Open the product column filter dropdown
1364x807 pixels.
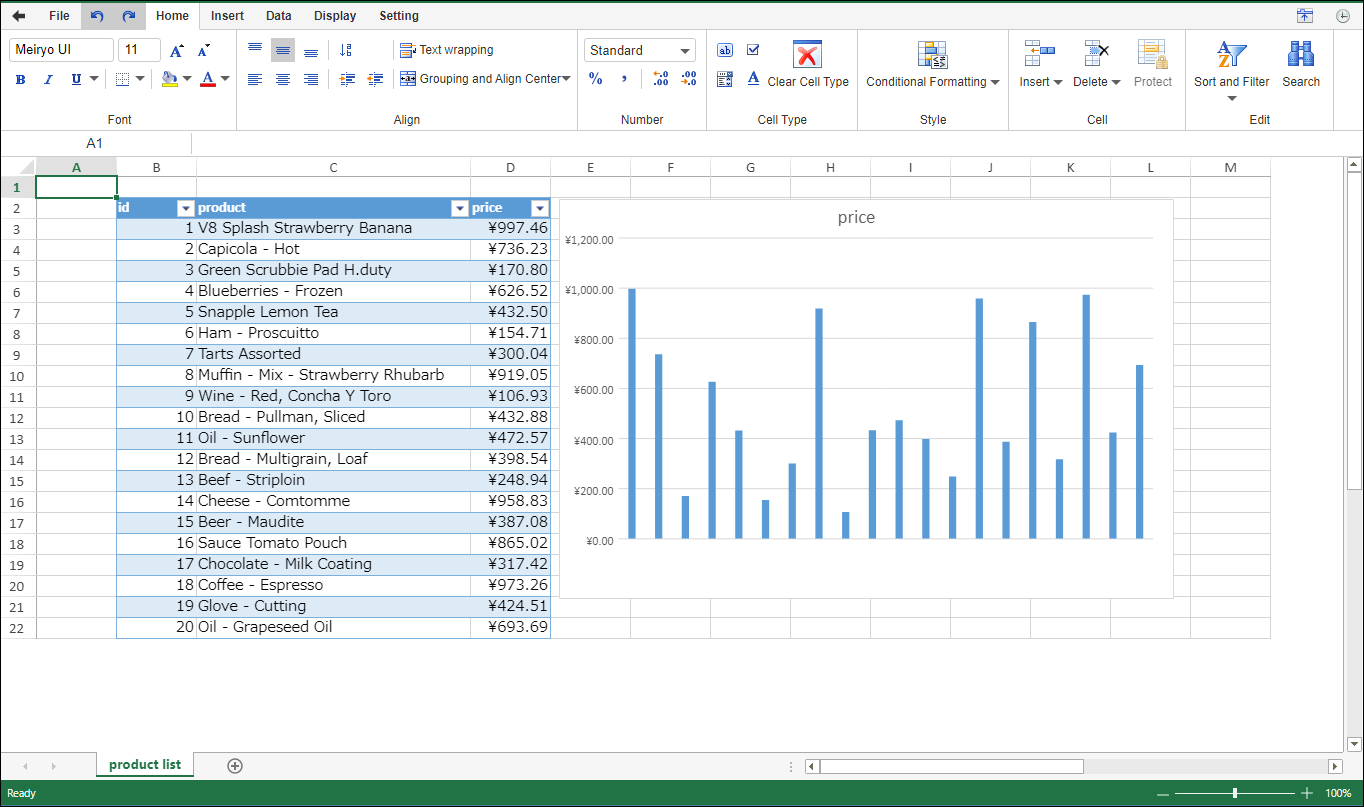[459, 208]
